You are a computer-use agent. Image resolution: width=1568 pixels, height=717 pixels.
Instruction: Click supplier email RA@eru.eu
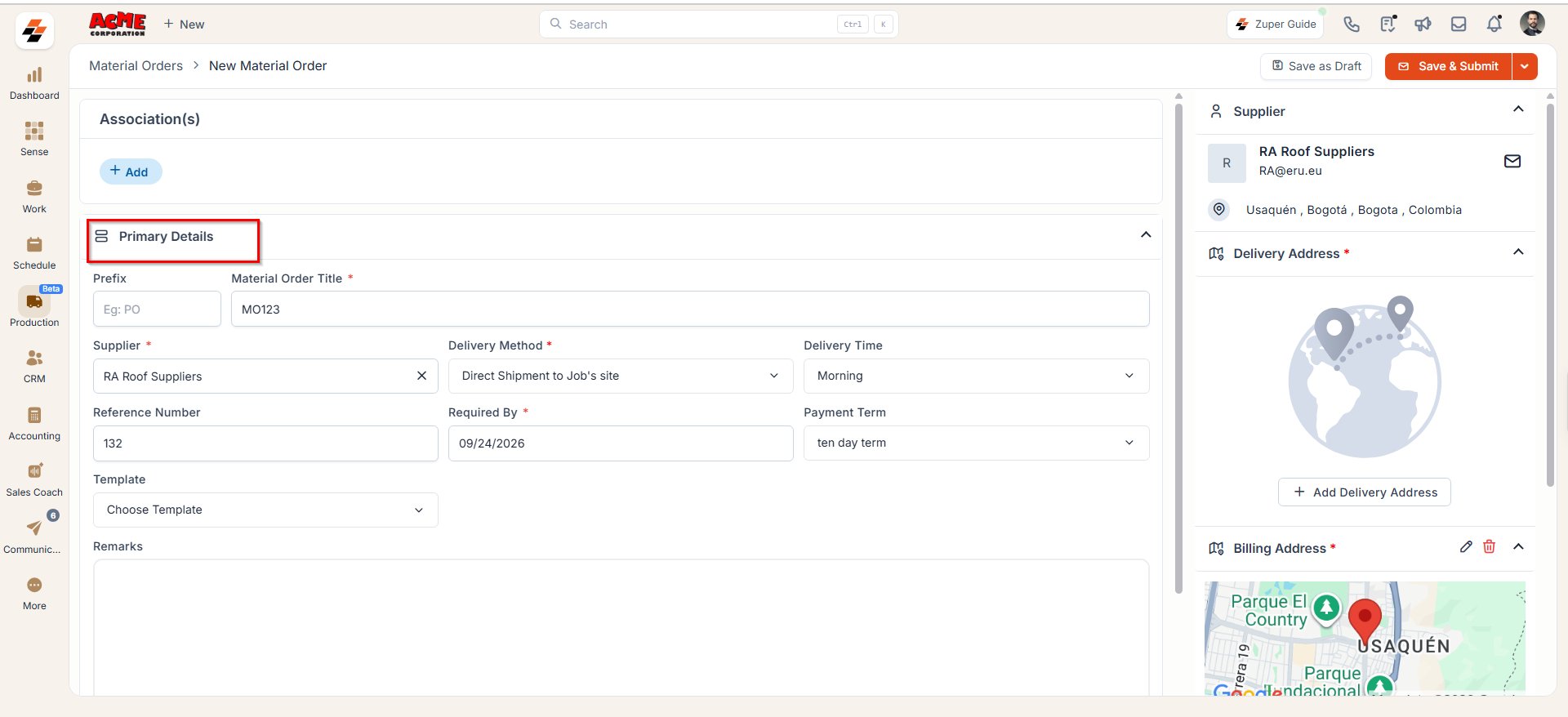(x=1290, y=171)
